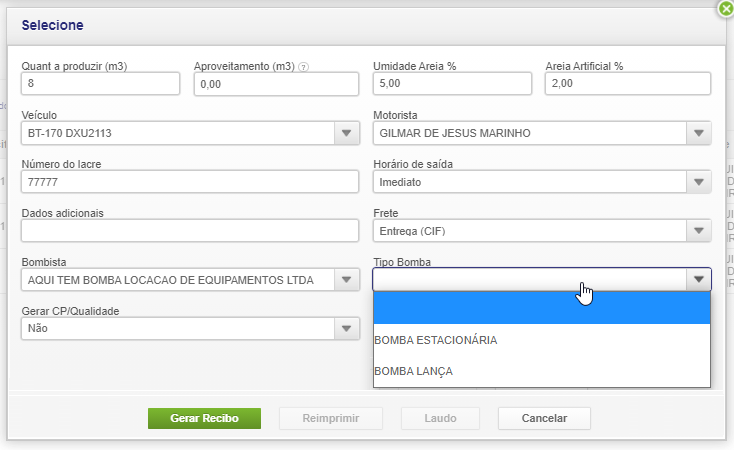The height and width of the screenshot is (450, 734).
Task: Open the Horário de saída dropdown
Action: pos(698,182)
